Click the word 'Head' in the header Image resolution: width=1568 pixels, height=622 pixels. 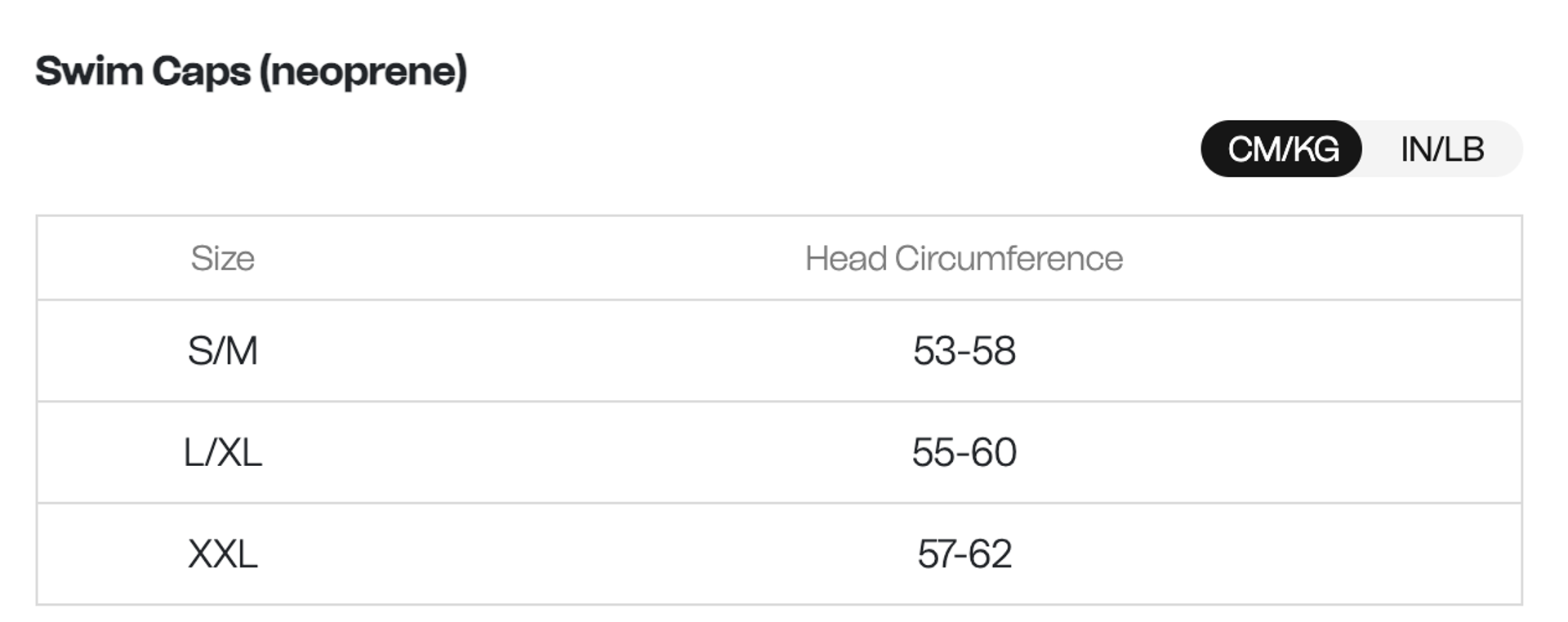point(845,259)
